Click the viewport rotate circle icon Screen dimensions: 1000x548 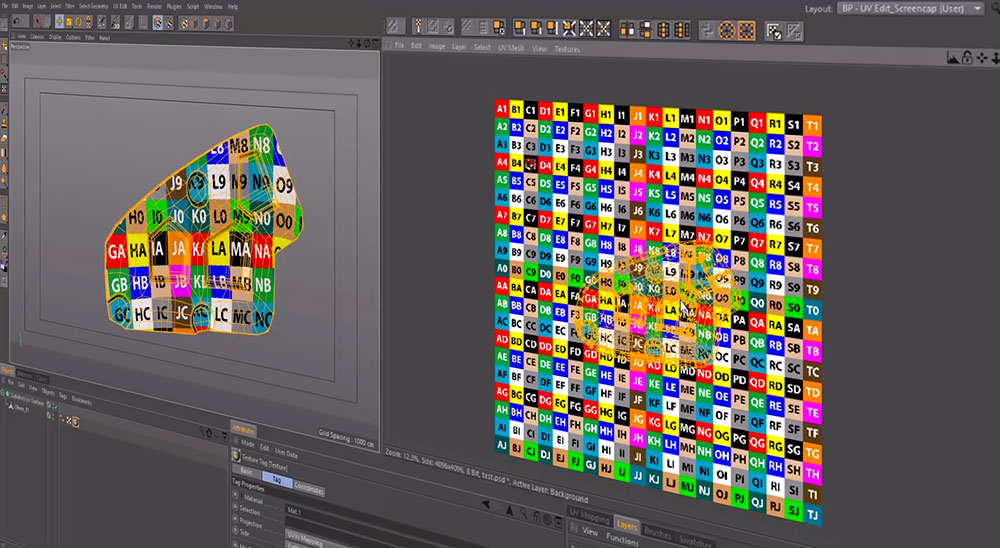[367, 43]
